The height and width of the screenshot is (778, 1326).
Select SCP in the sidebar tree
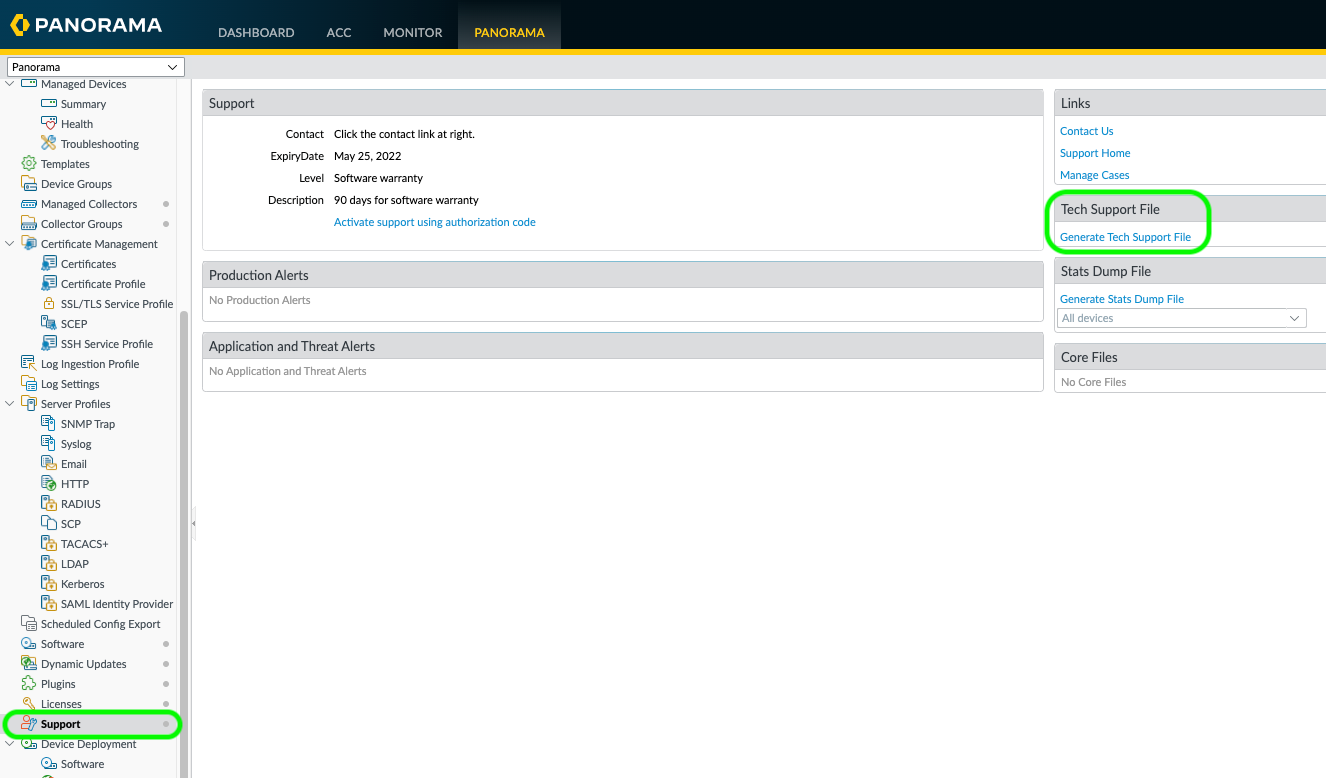click(x=71, y=524)
